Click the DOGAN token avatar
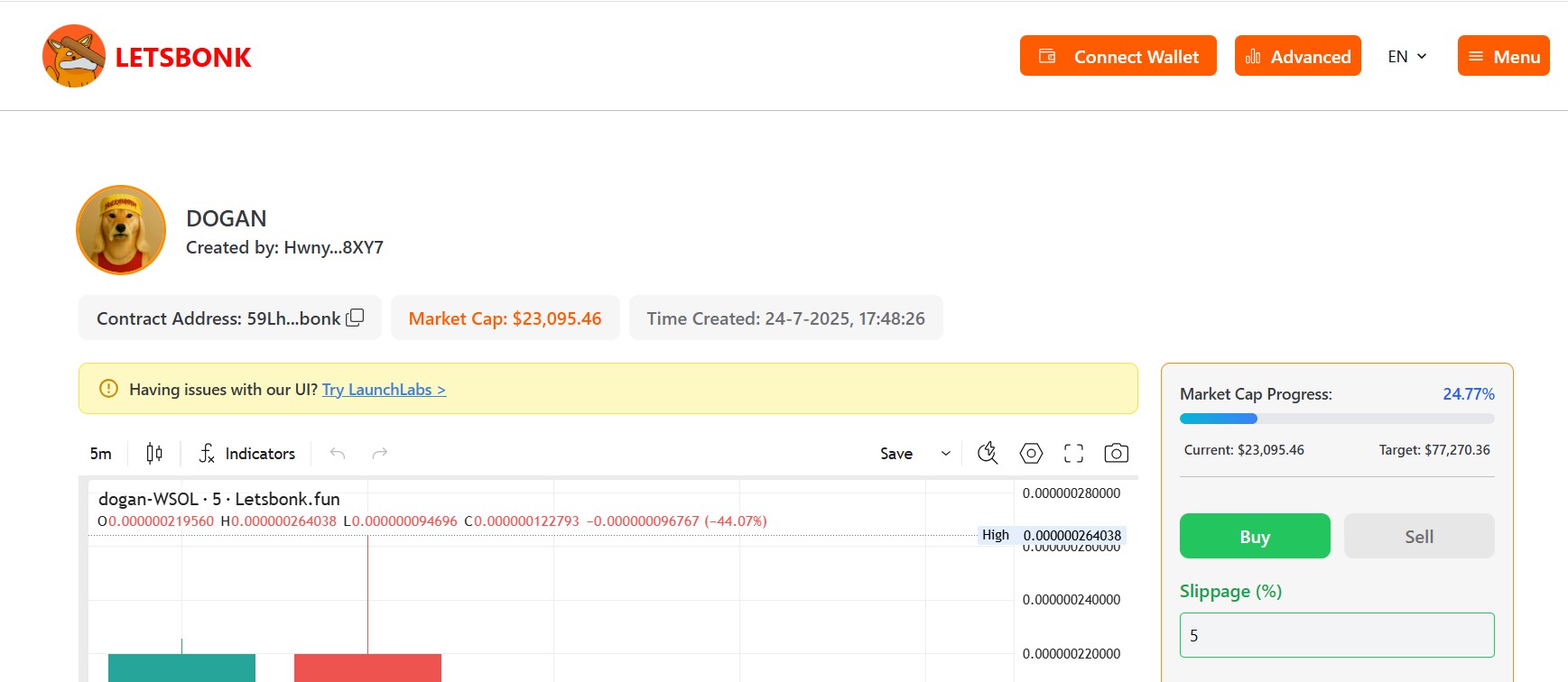Image resolution: width=1568 pixels, height=682 pixels. [x=121, y=230]
